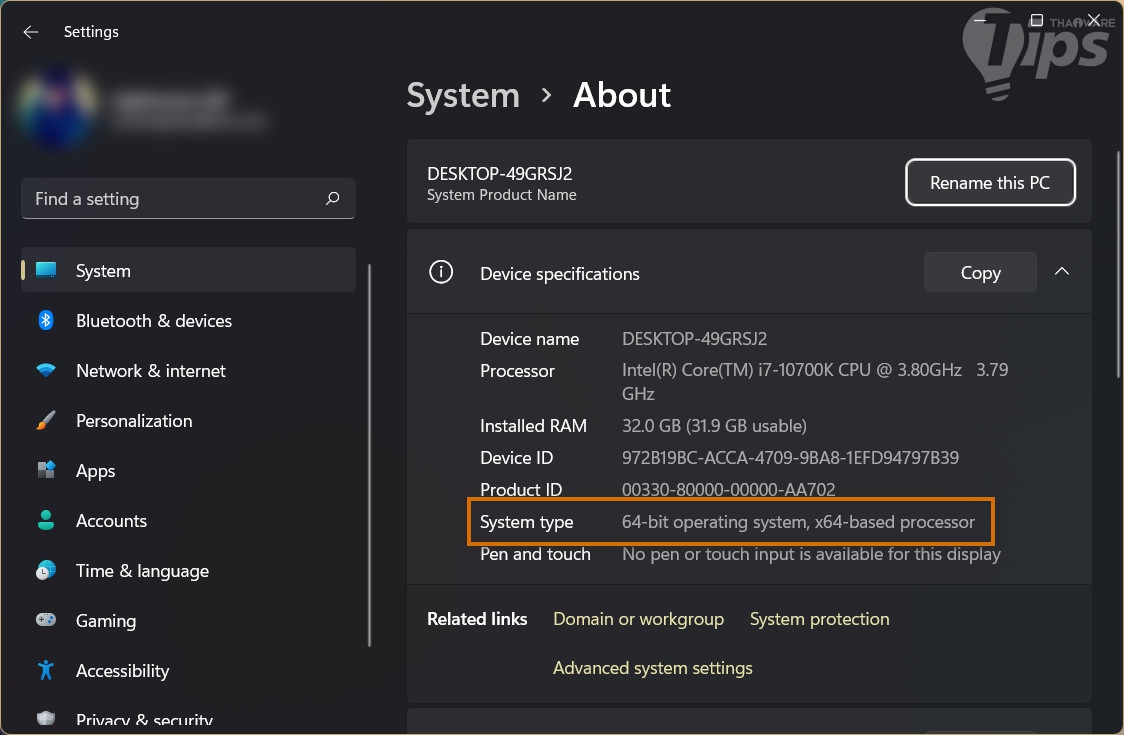Select System in the sidebar
1124x735 pixels.
103,271
